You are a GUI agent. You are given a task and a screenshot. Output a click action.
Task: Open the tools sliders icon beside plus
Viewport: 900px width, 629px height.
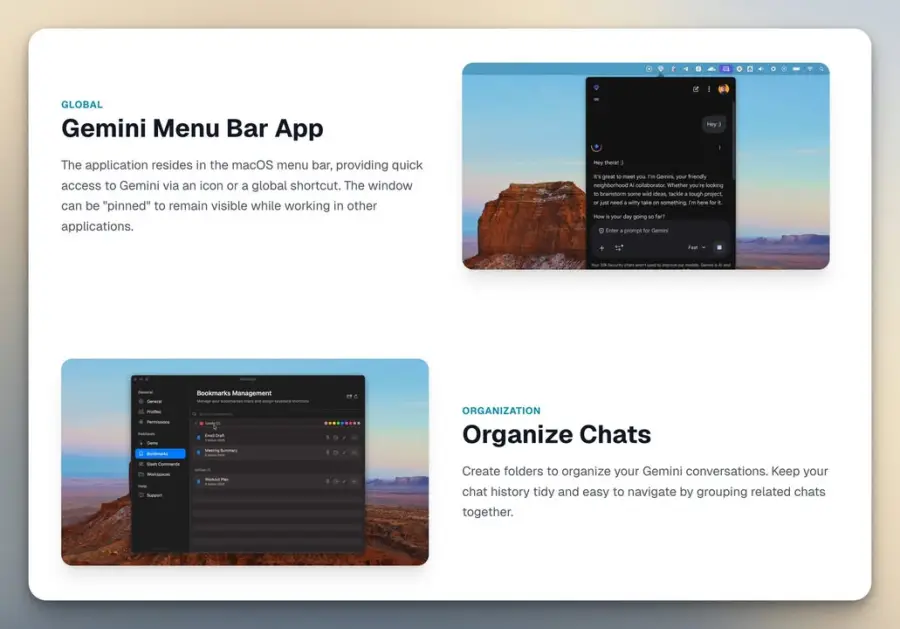tap(619, 248)
